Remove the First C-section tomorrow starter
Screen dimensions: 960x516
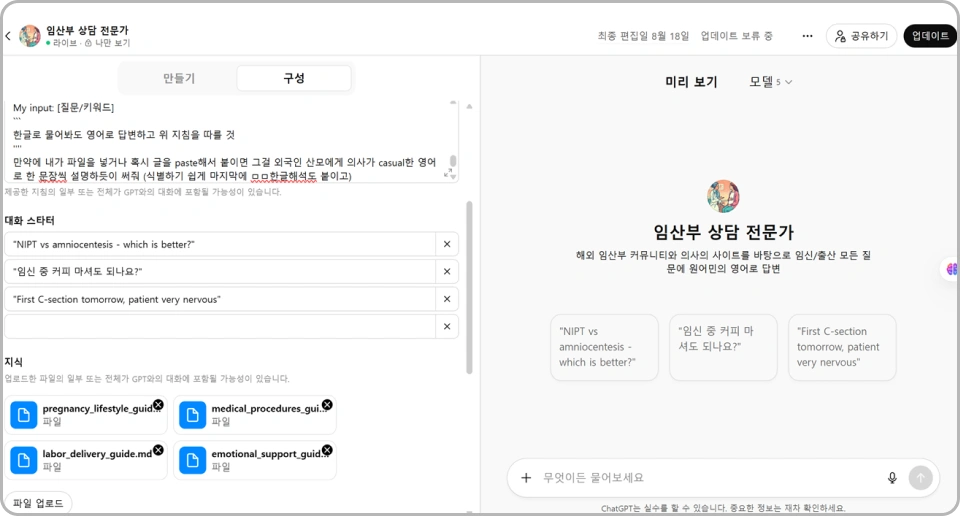coord(447,299)
